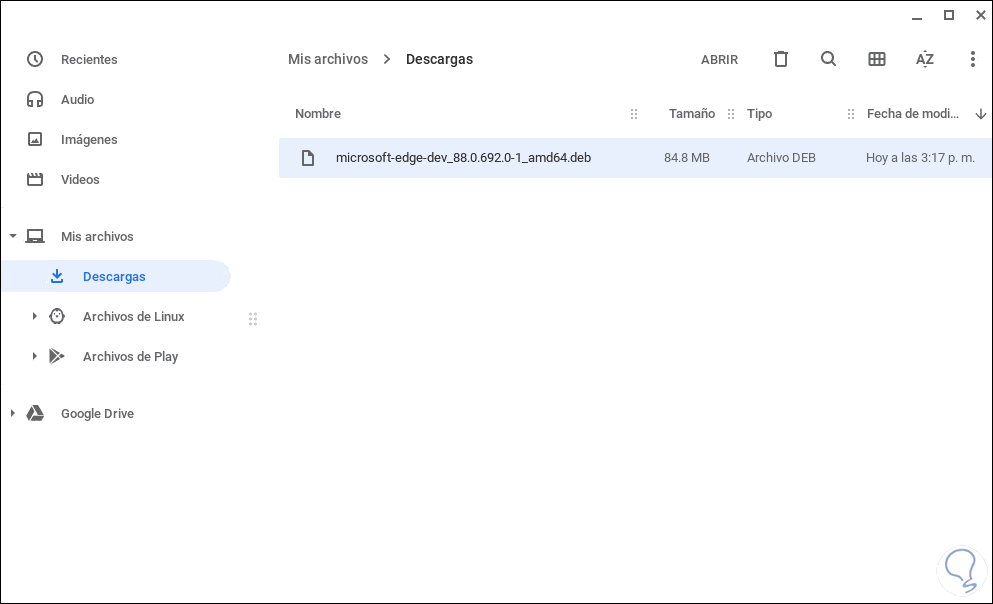This screenshot has height=604, width=993.
Task: Toggle sort direction arrow on date column
Action: pyautogui.click(x=980, y=114)
